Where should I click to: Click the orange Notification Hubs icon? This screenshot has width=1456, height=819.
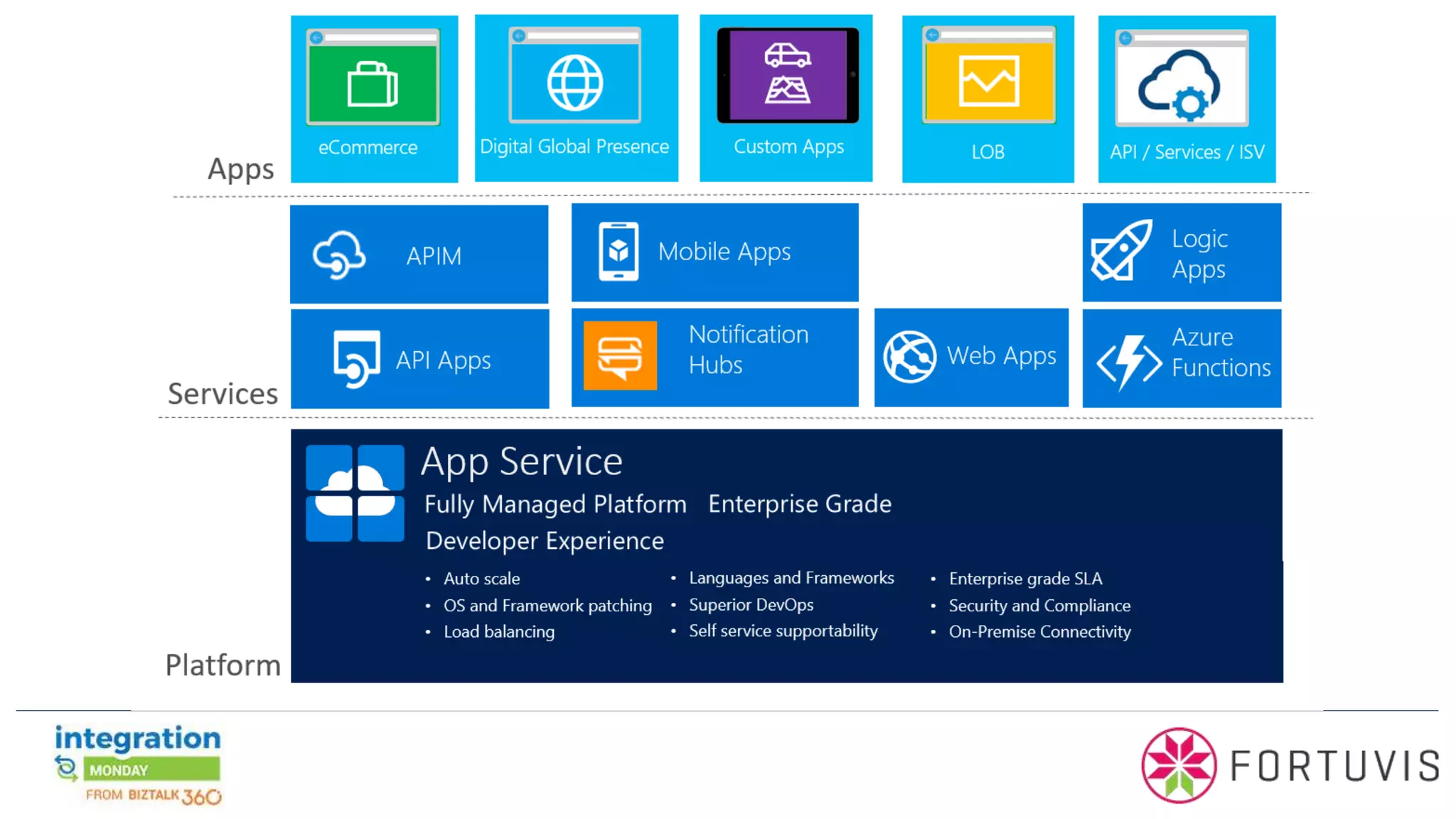(x=620, y=355)
